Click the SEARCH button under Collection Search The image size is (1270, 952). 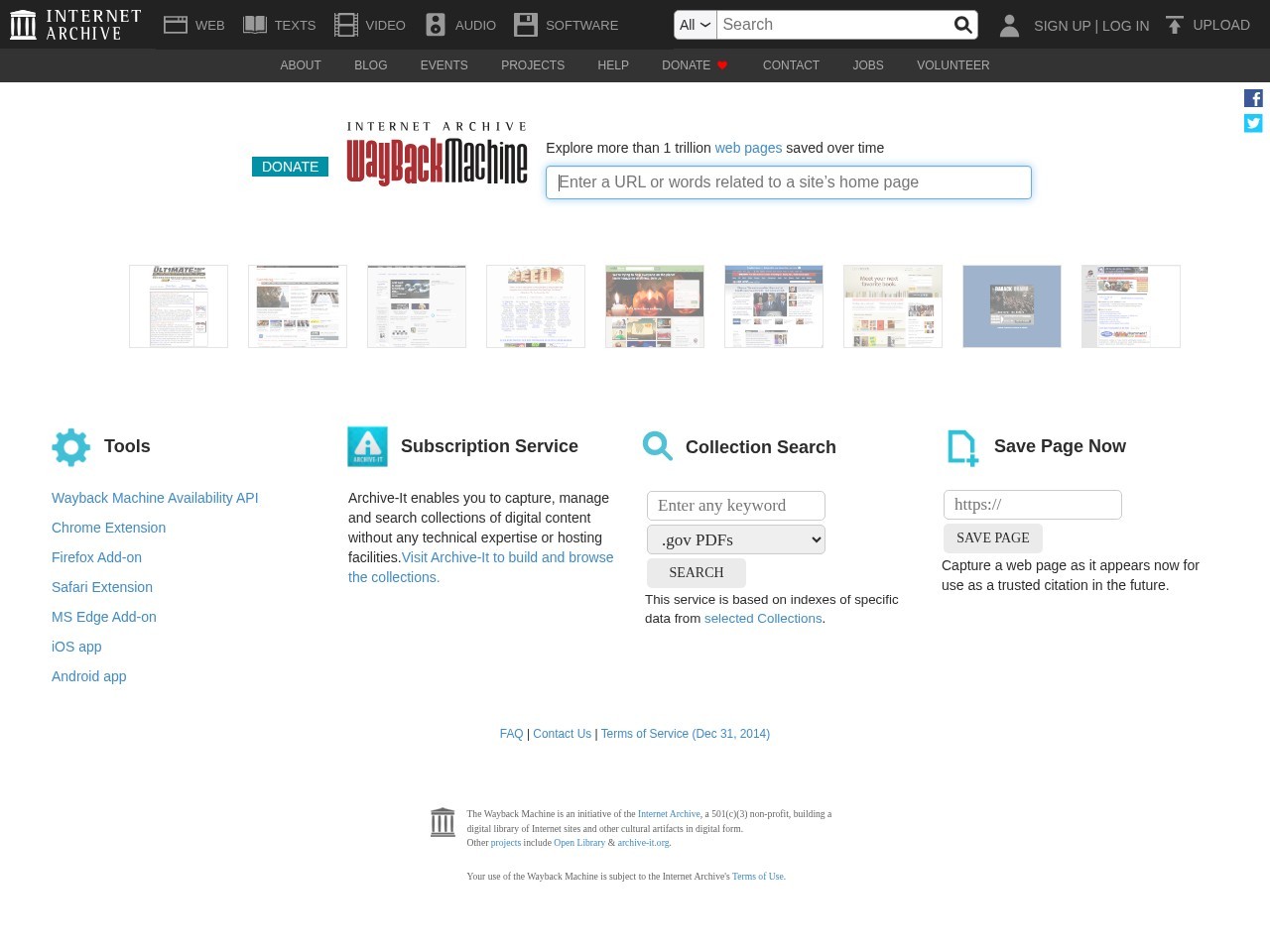[697, 573]
